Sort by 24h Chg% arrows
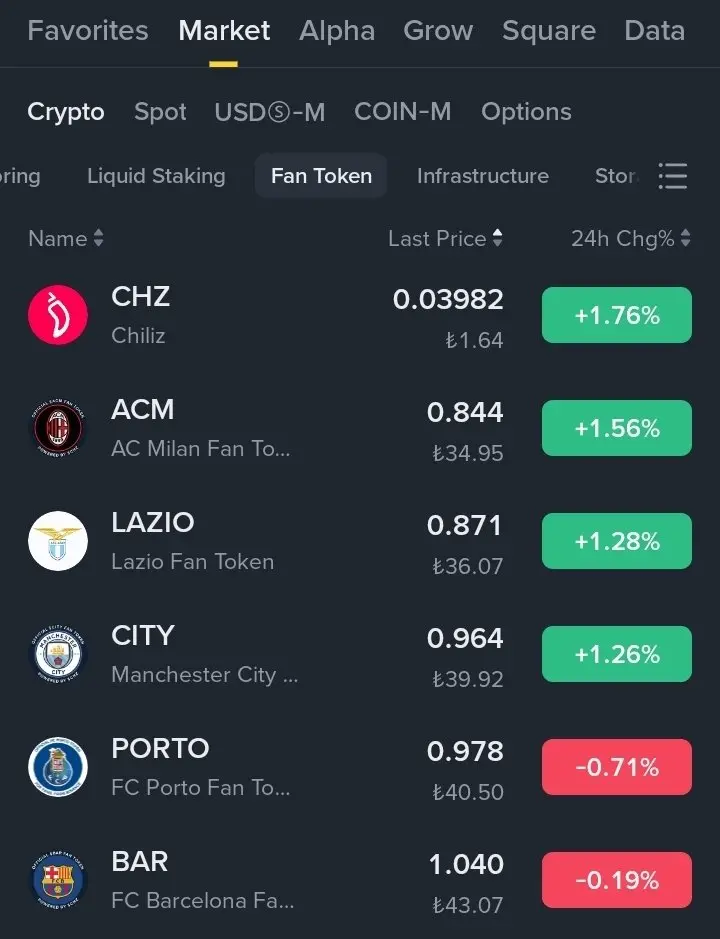Viewport: 720px width, 939px height. 686,238
